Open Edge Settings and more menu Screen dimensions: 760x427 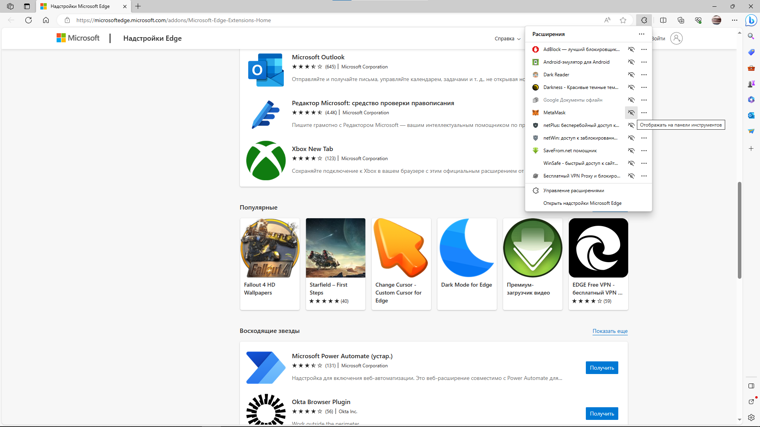734,20
